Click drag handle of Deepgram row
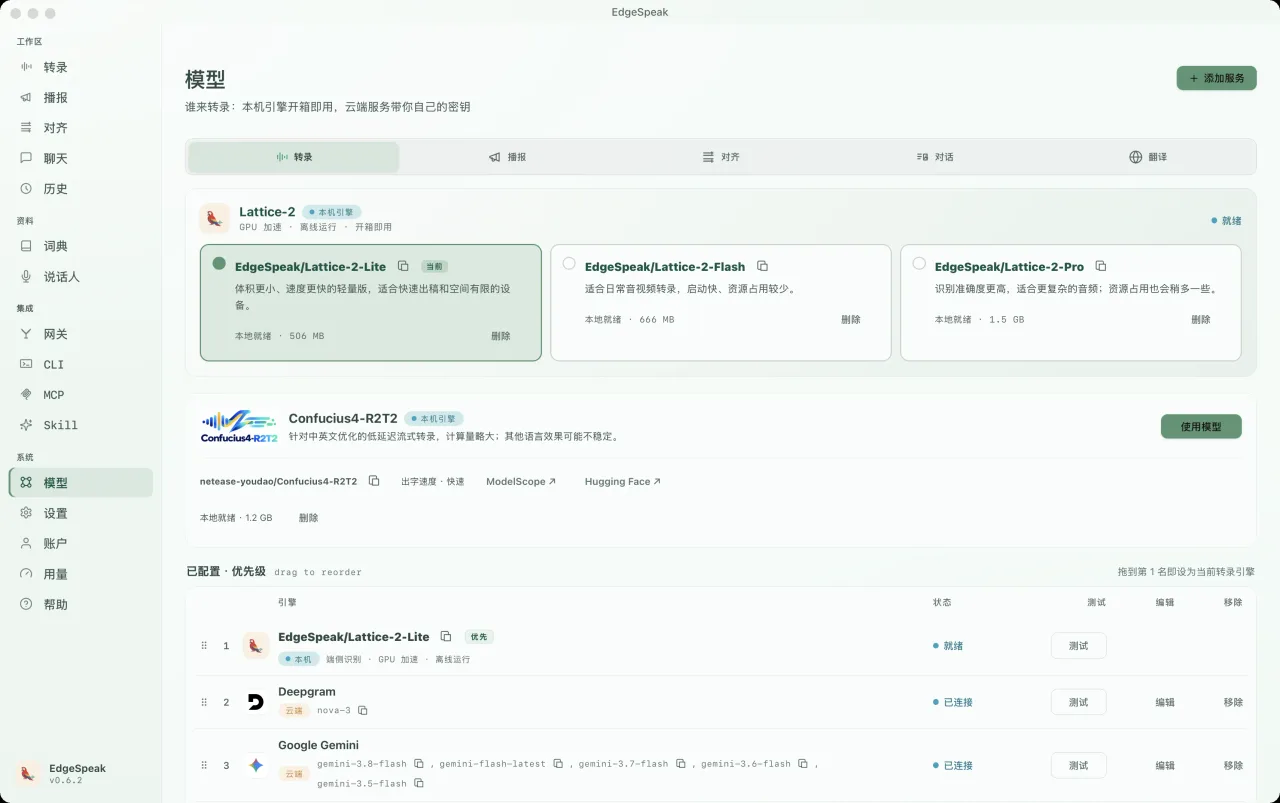 pyautogui.click(x=204, y=702)
